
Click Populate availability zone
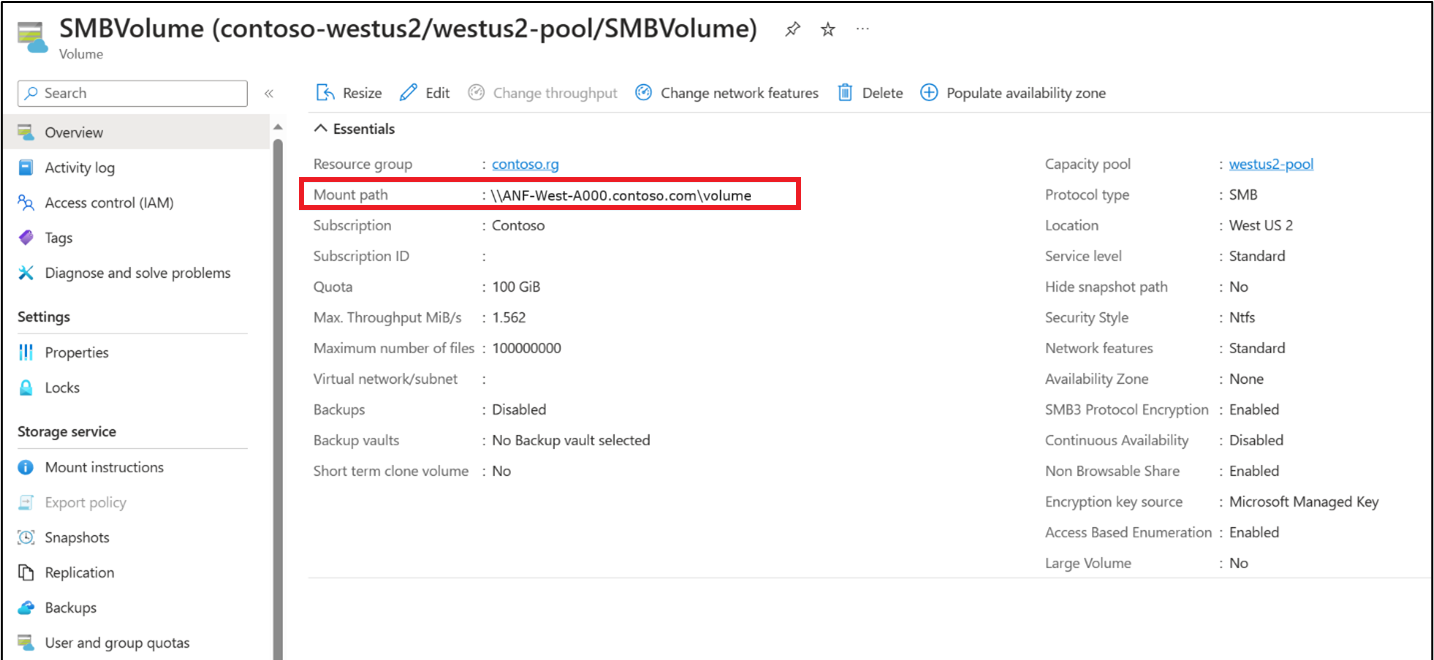point(1013,93)
